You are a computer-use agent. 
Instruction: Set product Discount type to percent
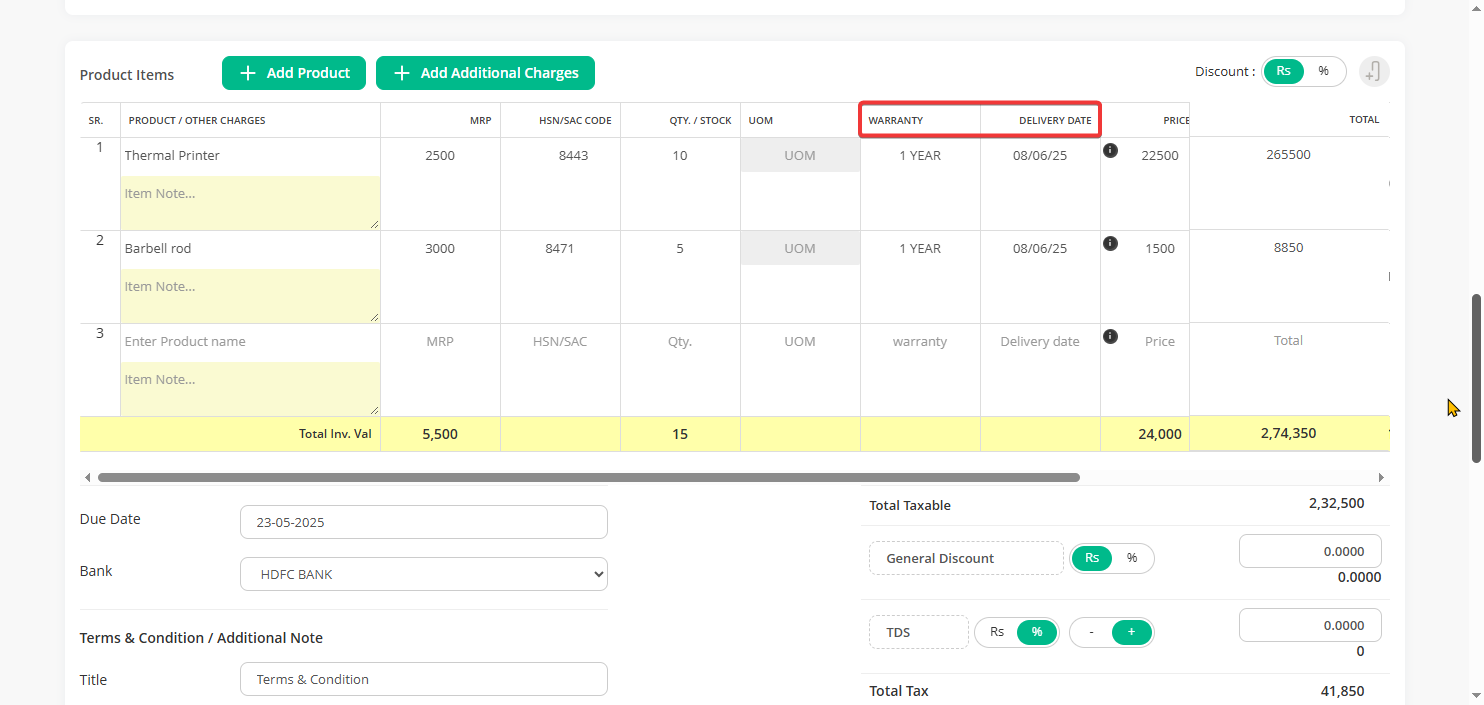coord(1323,72)
